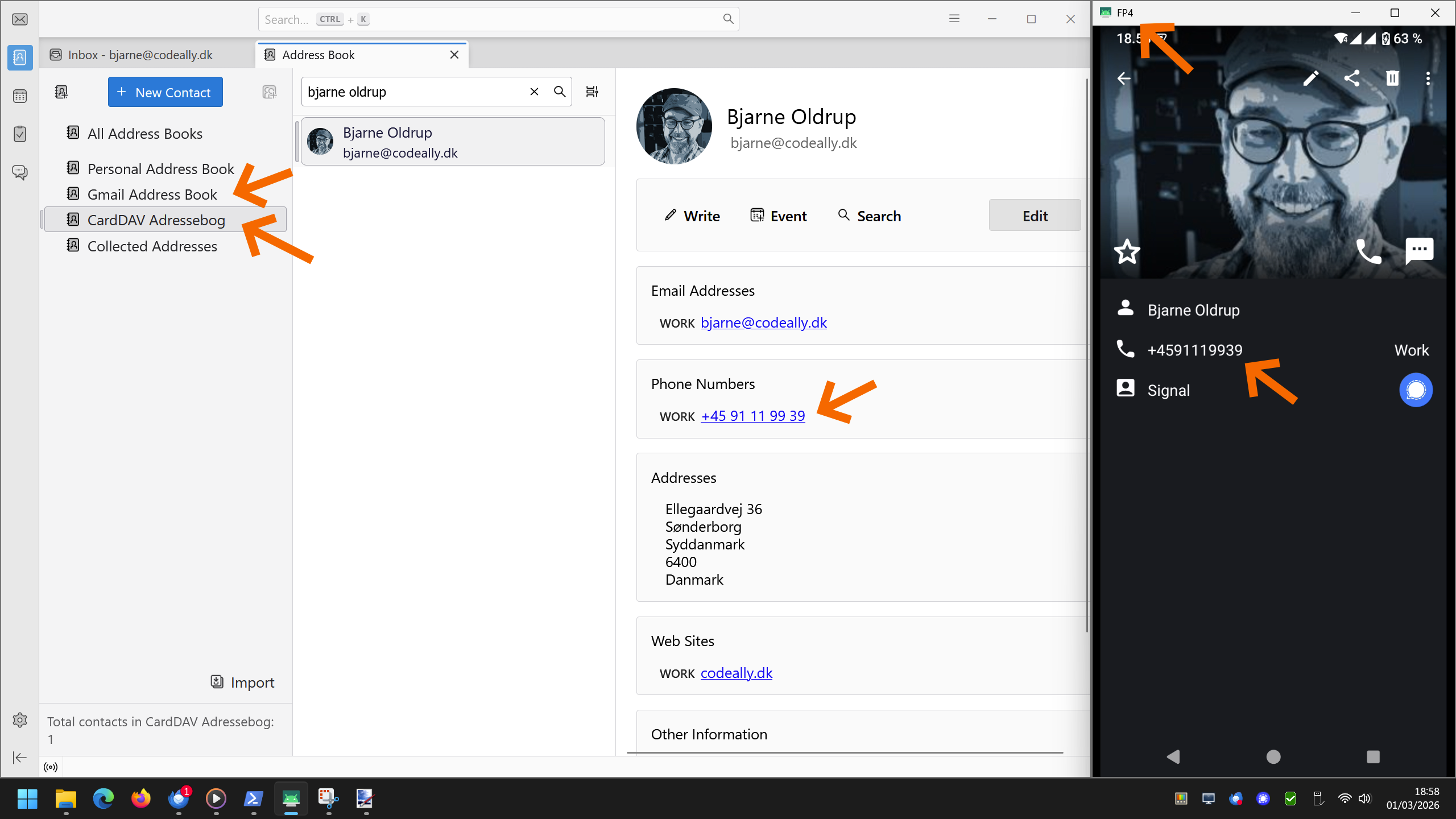Viewport: 1456px width, 819px height.
Task: Switch to the Inbox tab
Action: [x=140, y=55]
